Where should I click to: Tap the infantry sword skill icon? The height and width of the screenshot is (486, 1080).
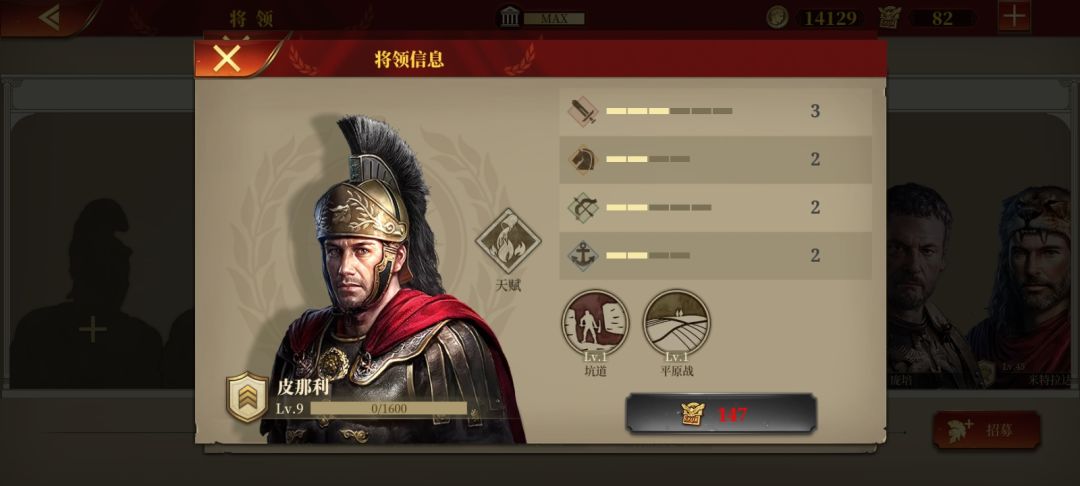[583, 112]
